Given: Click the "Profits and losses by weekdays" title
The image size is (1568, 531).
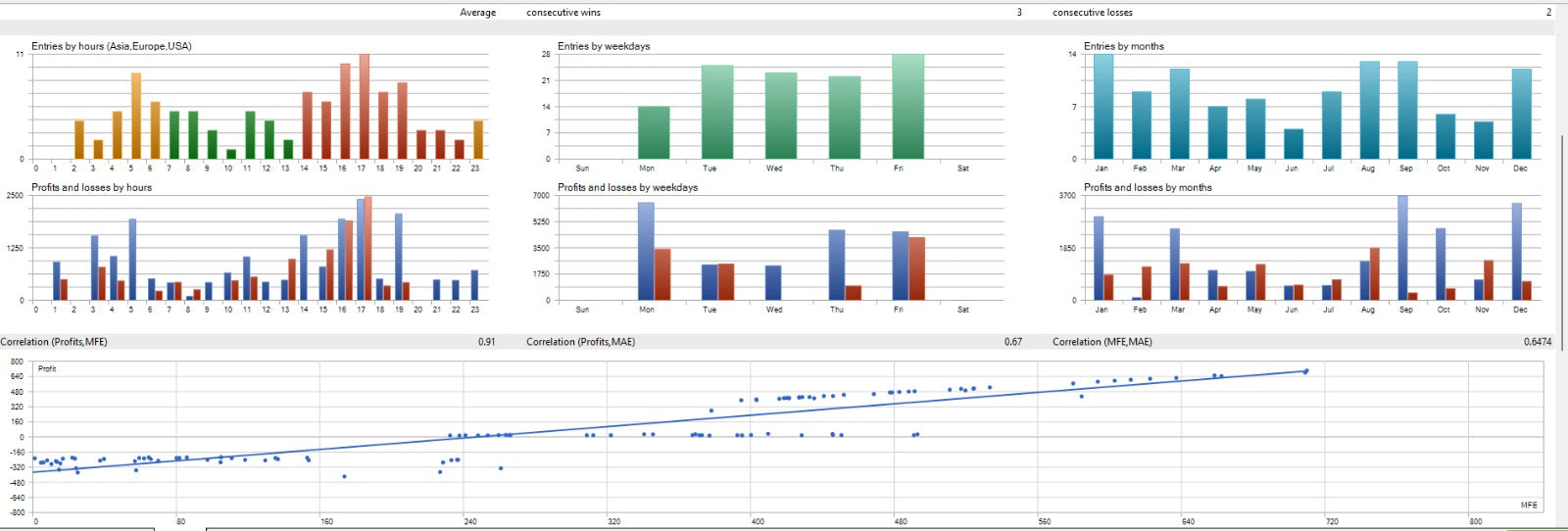Looking at the screenshot, I should [x=627, y=187].
